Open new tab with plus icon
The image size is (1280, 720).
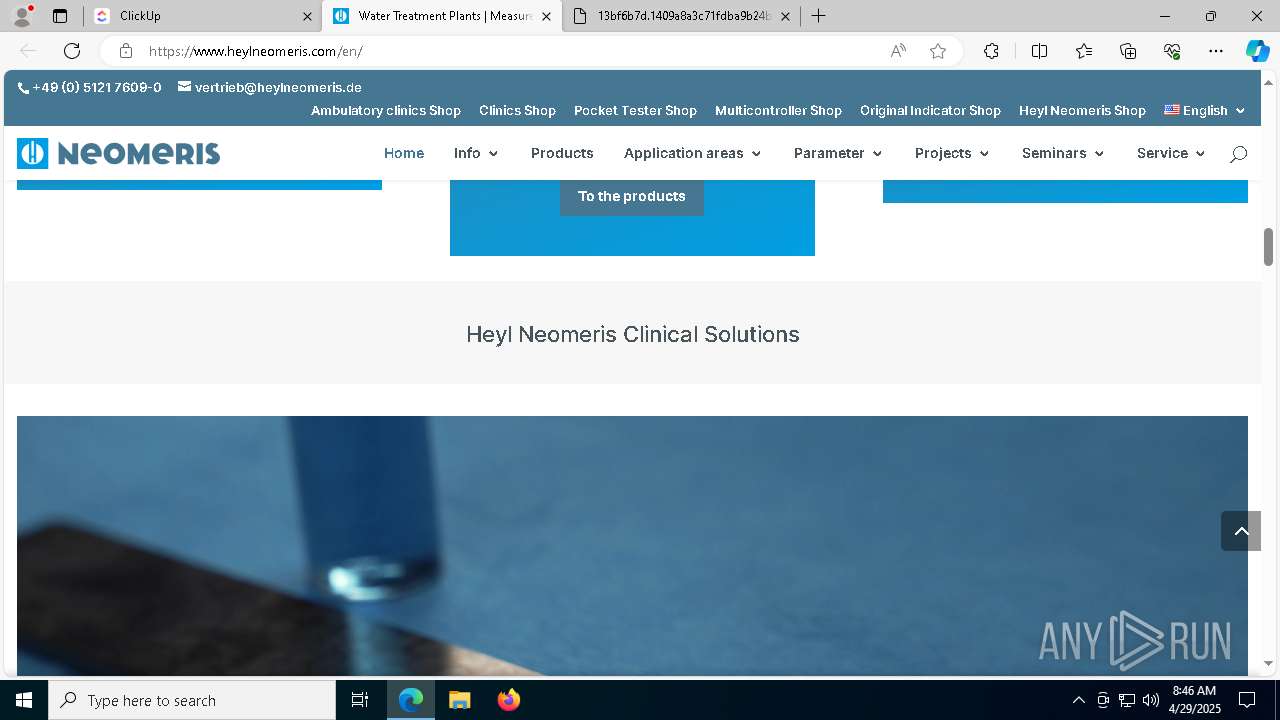818,16
